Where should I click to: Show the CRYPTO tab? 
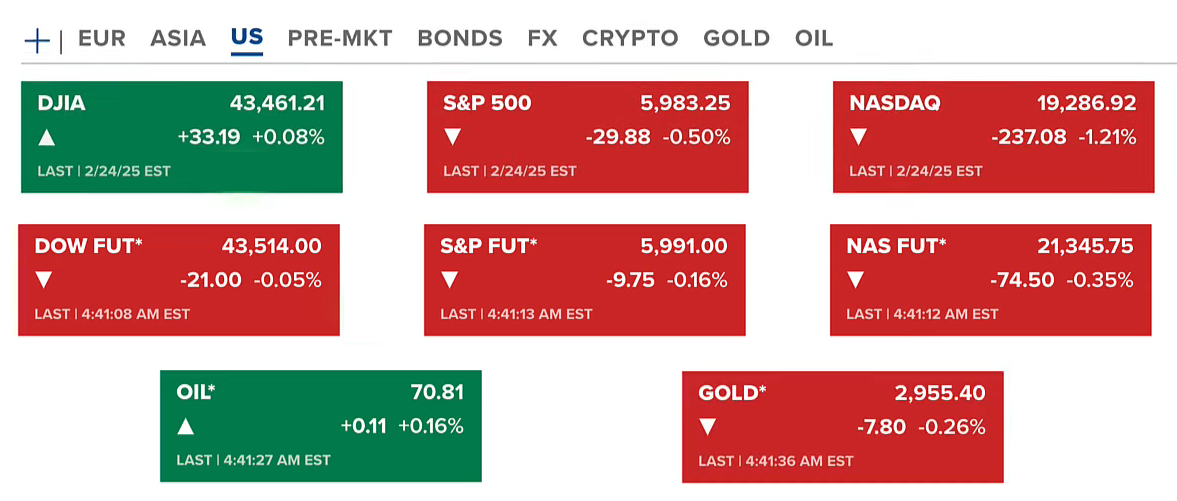[x=630, y=39]
